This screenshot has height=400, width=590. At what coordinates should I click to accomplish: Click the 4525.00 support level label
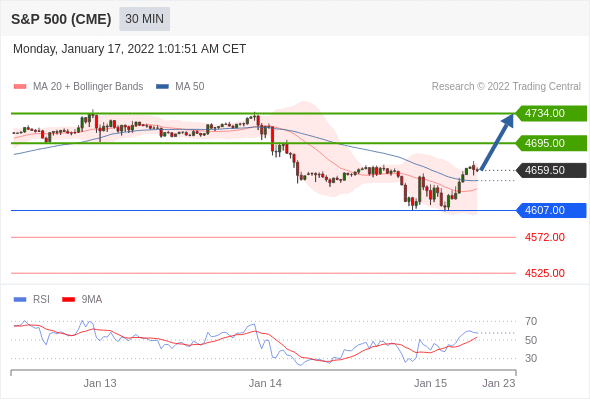click(x=544, y=273)
